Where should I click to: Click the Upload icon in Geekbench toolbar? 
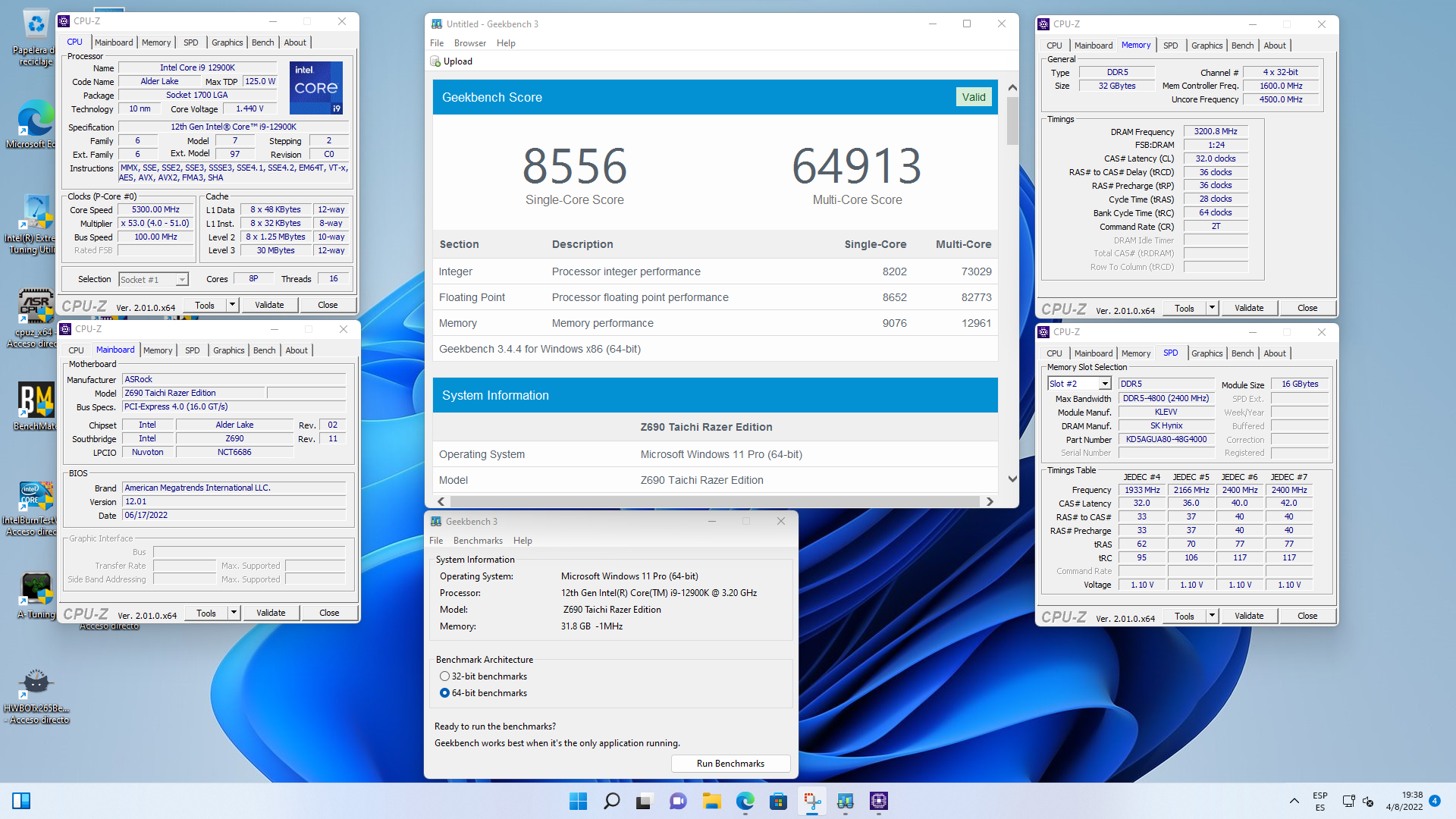point(436,61)
